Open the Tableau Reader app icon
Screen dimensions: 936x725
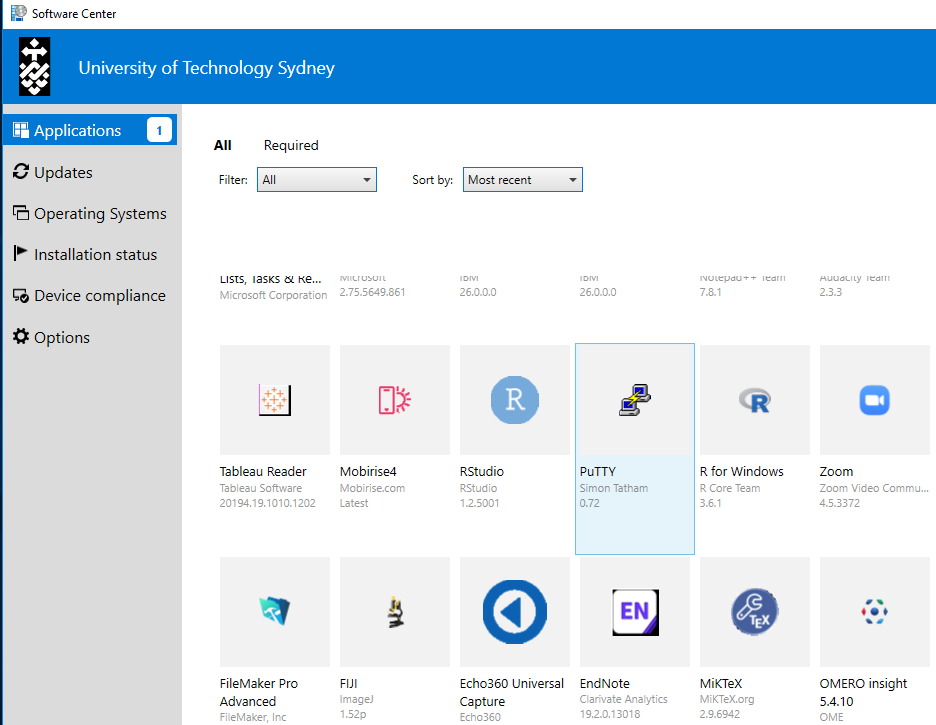[x=274, y=400]
